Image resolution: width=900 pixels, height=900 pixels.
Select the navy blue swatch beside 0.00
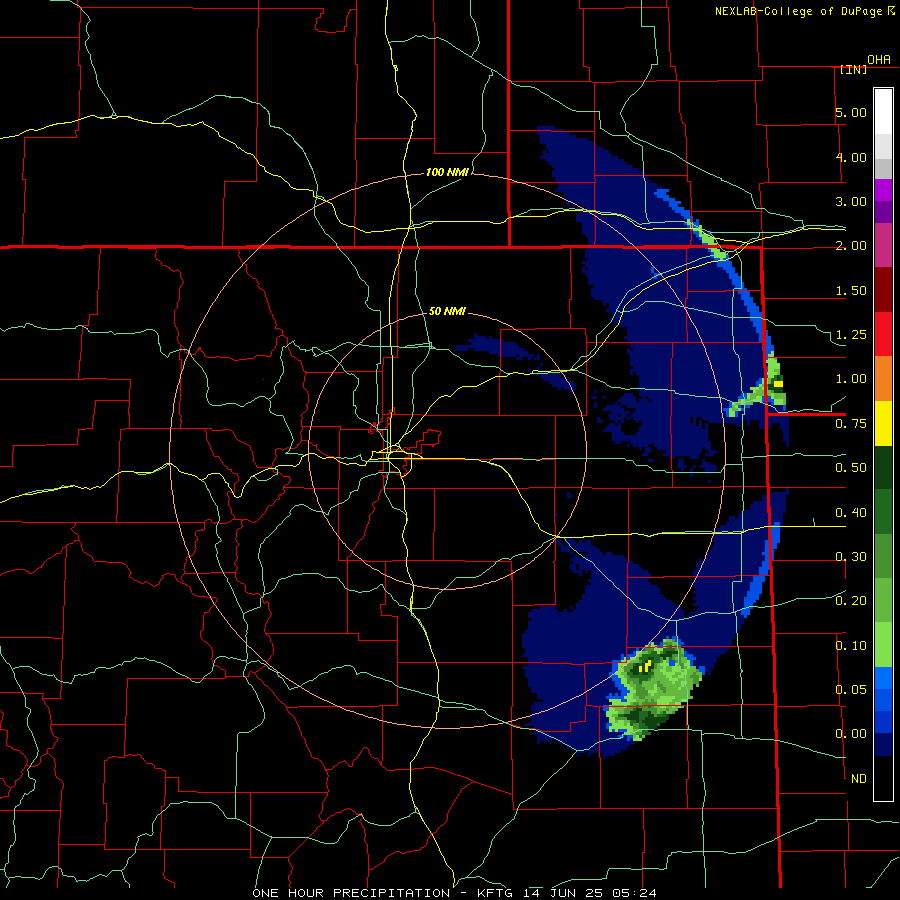(x=883, y=745)
